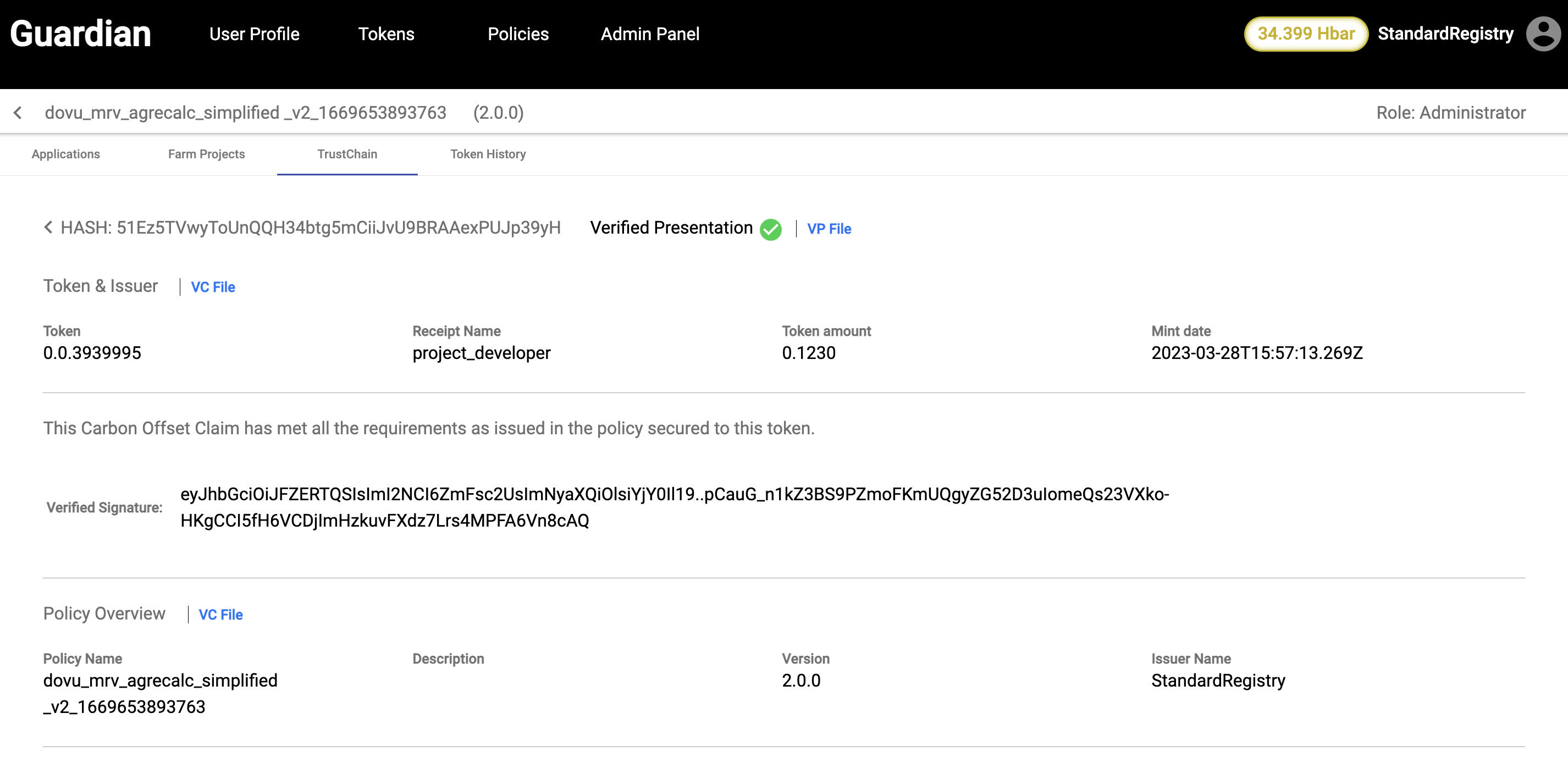Switch to the Applications tab
Viewport: 1568px width, 763px height.
click(x=66, y=154)
